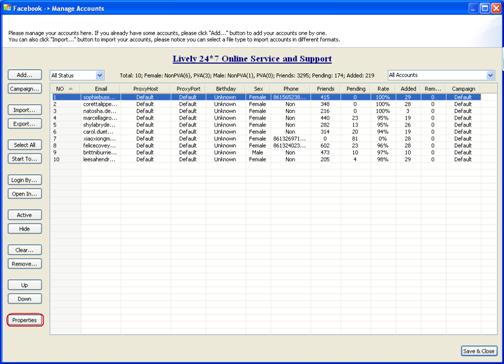The width and height of the screenshot is (504, 364).
Task: Click Select All accounts button
Action: coord(25,145)
